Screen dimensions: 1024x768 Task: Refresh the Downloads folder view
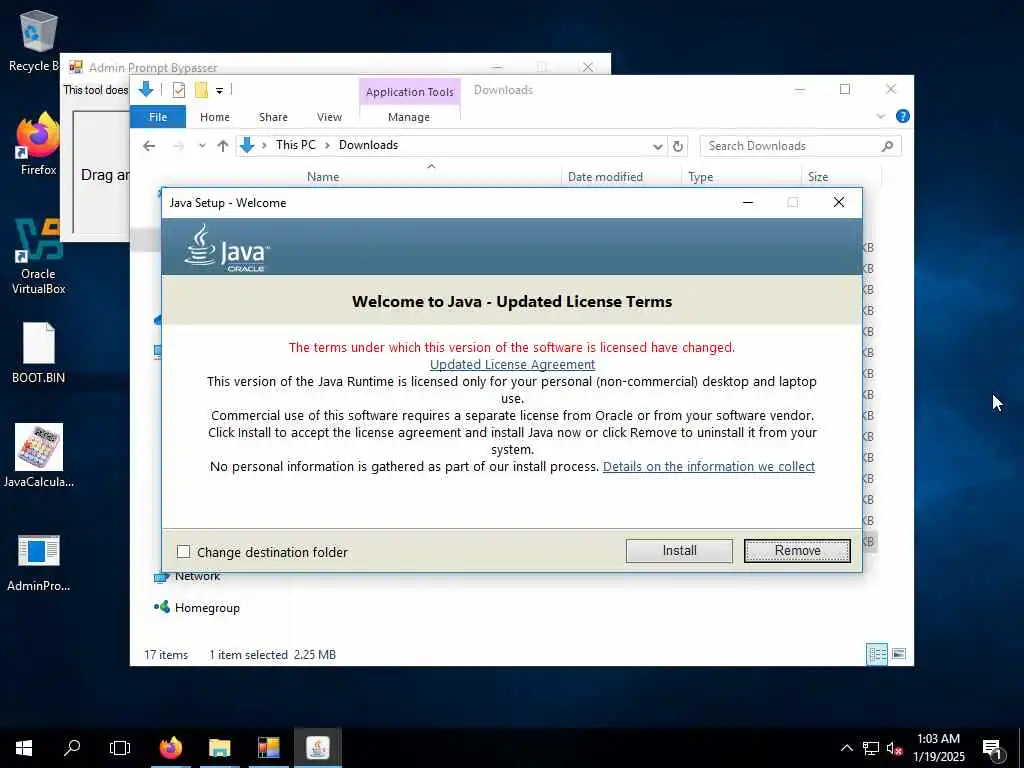(678, 146)
